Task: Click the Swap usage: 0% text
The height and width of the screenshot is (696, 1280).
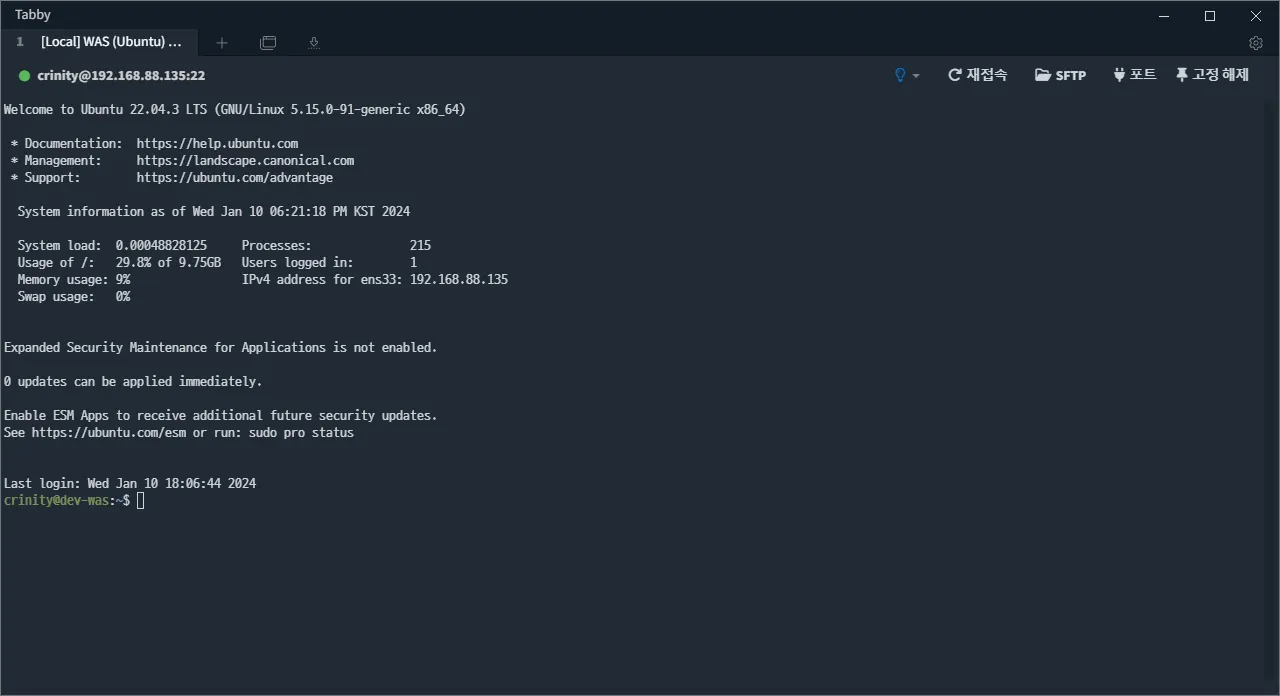Action: pos(74,297)
